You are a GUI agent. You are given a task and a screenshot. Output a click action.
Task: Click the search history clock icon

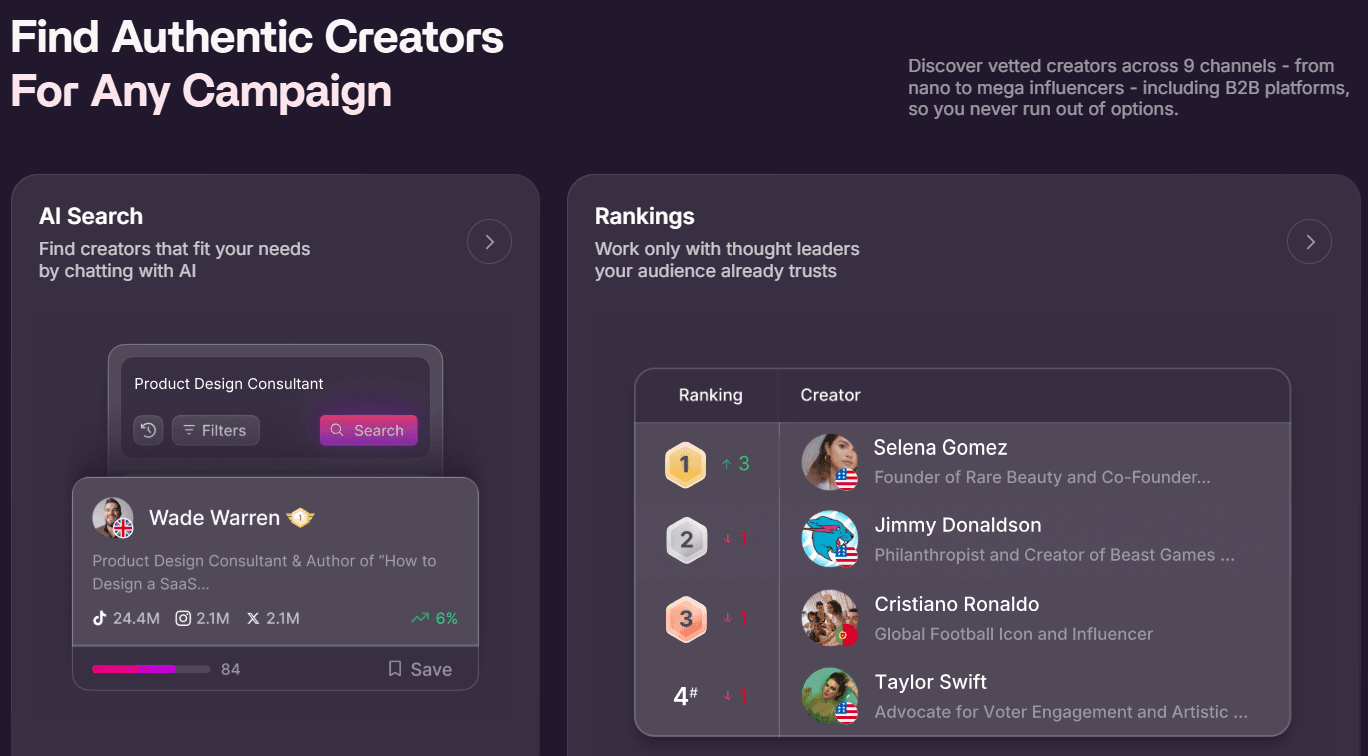[148, 430]
